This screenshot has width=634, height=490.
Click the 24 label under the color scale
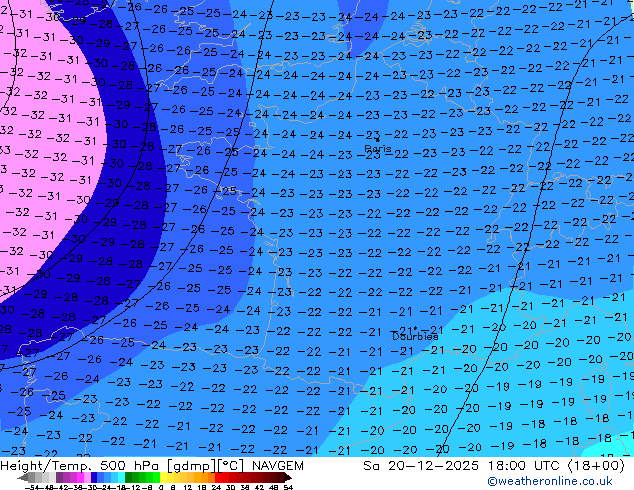[x=216, y=488]
